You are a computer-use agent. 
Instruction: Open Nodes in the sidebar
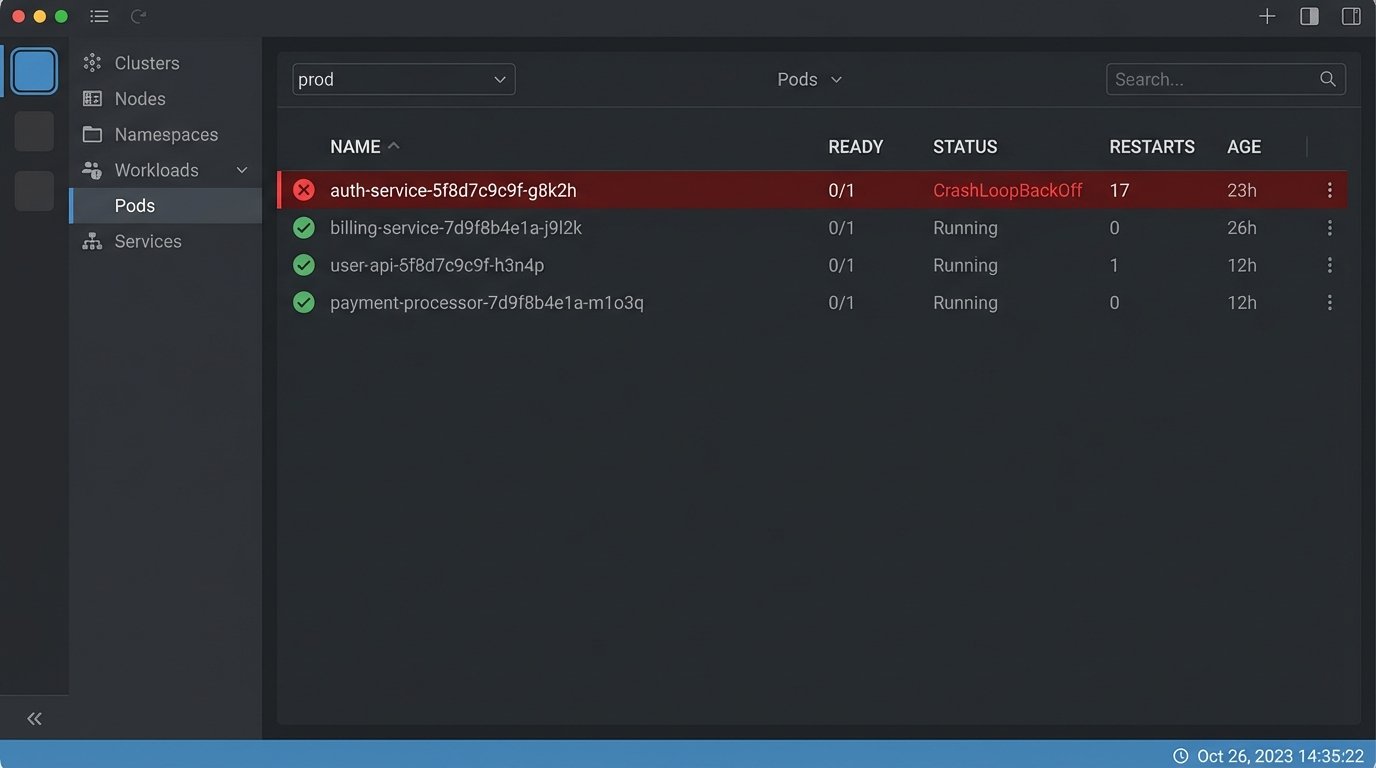(140, 99)
